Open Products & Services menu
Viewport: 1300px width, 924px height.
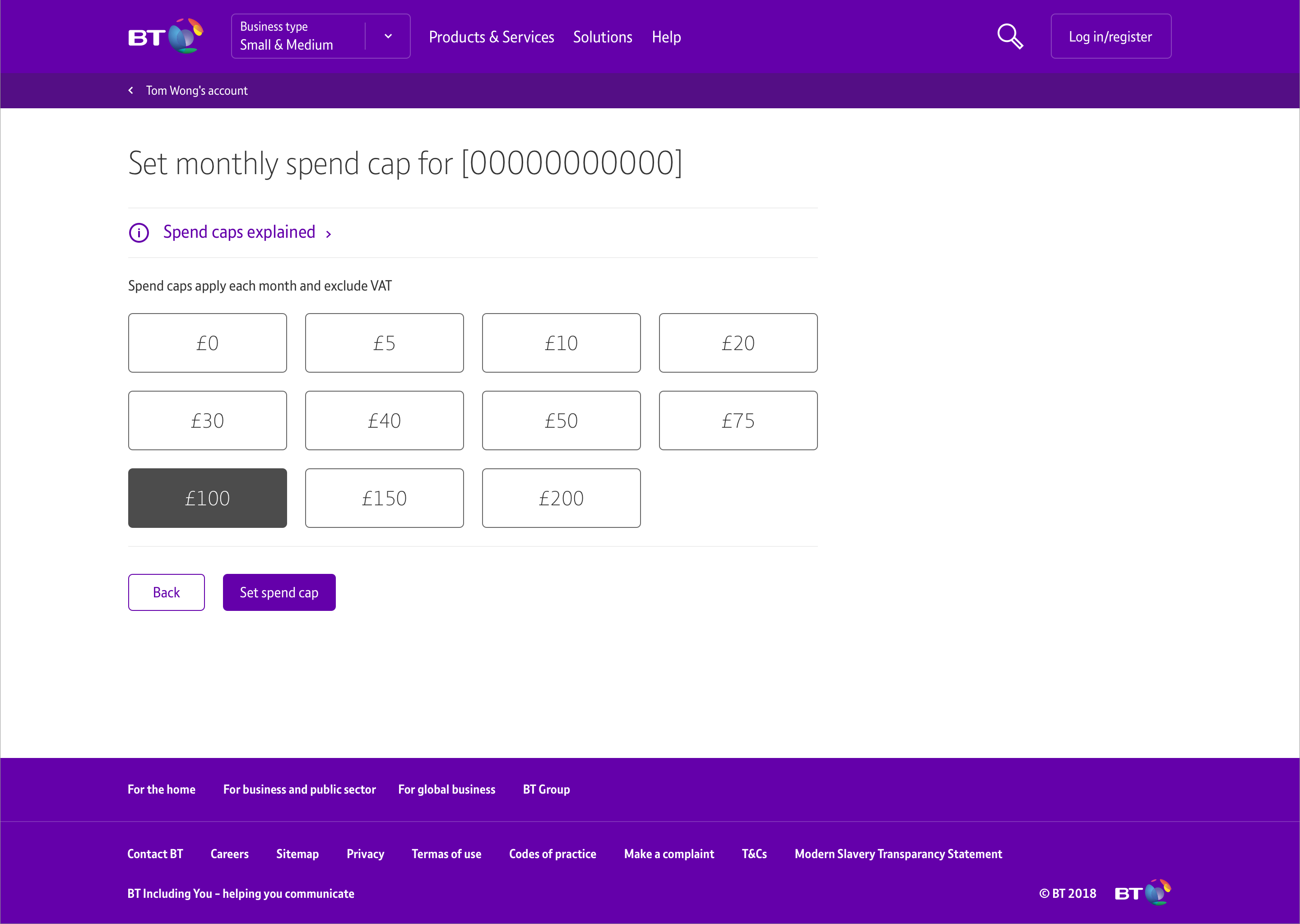[491, 37]
